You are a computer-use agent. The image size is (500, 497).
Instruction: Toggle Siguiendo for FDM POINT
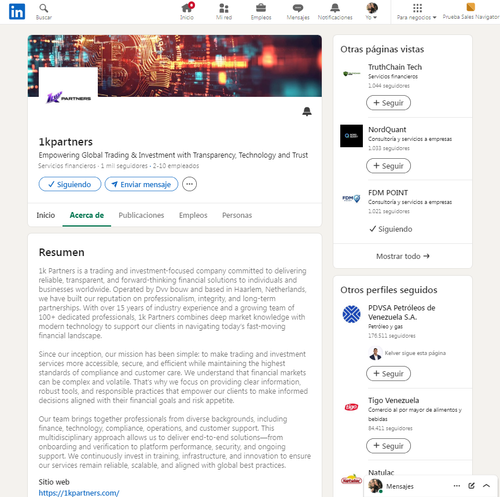391,229
